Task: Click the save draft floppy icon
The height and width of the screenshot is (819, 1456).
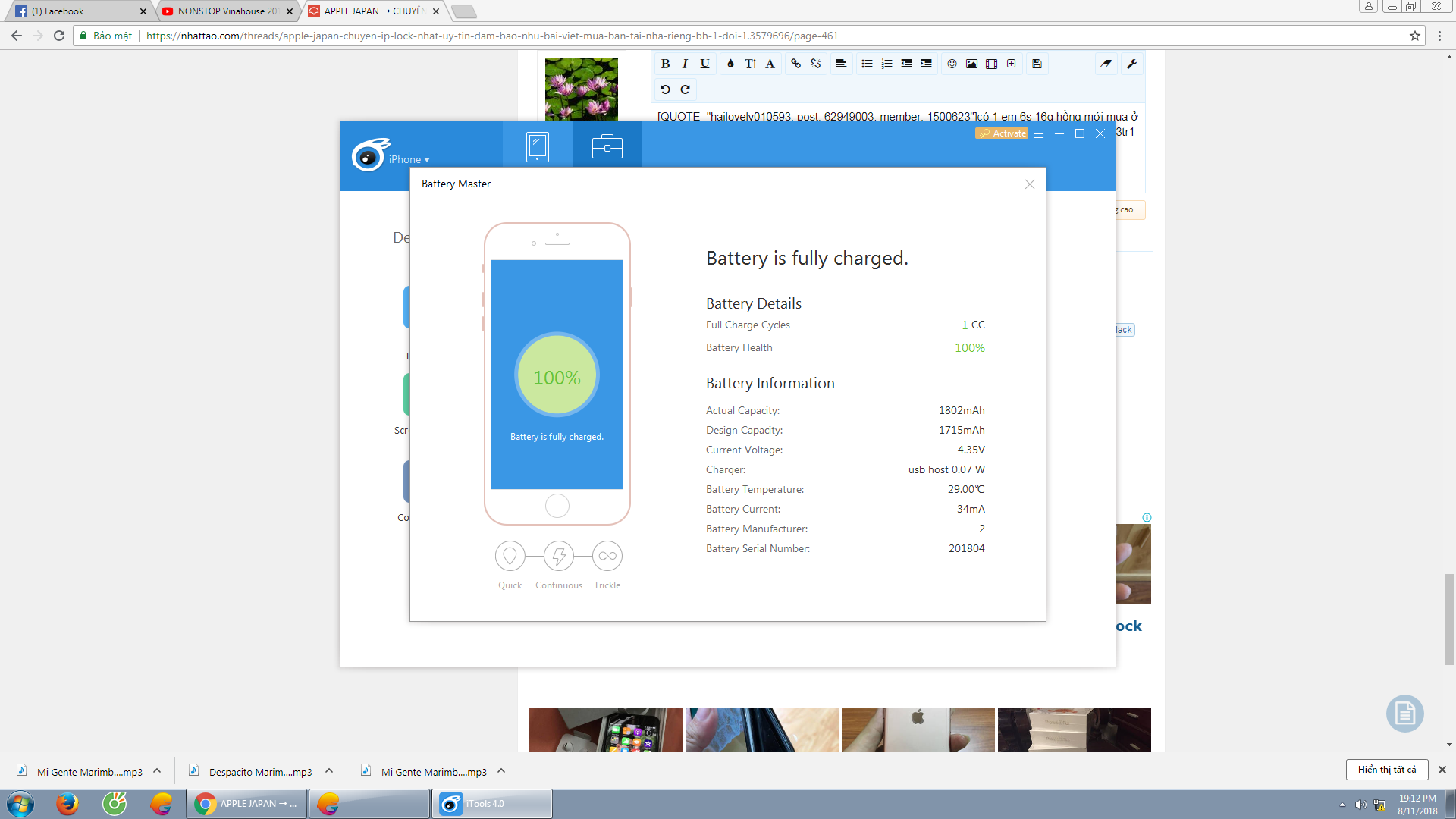Action: pos(1037,64)
